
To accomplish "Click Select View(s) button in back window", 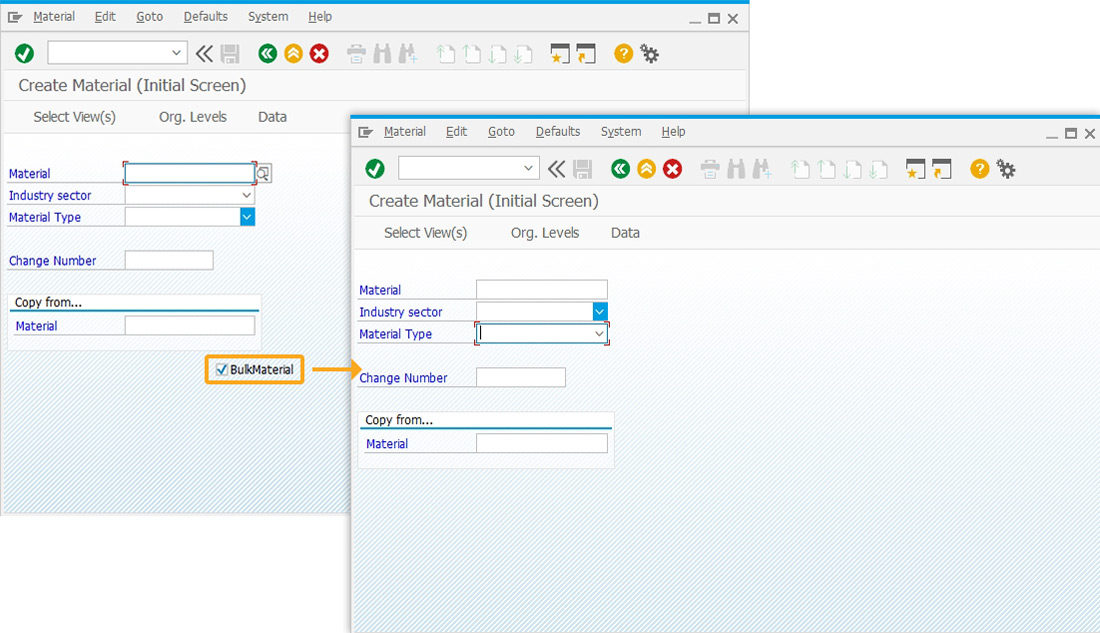I will 74,117.
